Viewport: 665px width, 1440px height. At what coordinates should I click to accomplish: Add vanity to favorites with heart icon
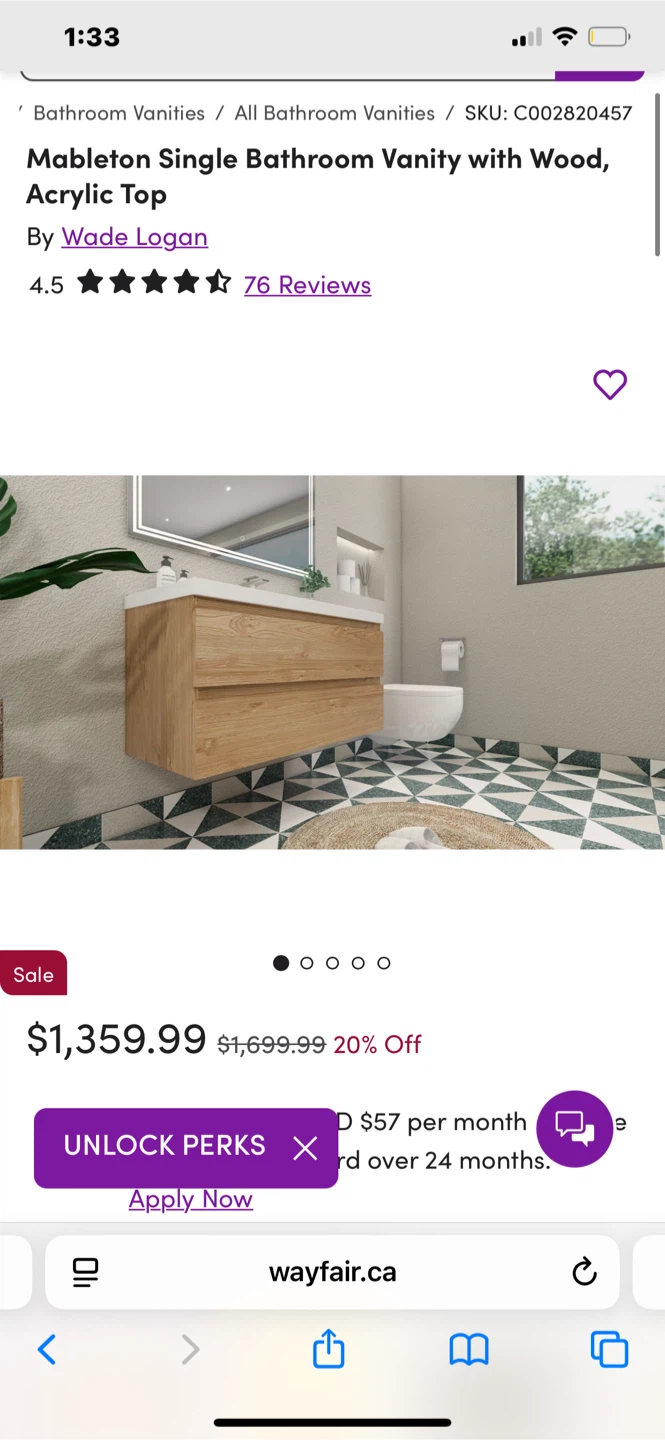610,384
